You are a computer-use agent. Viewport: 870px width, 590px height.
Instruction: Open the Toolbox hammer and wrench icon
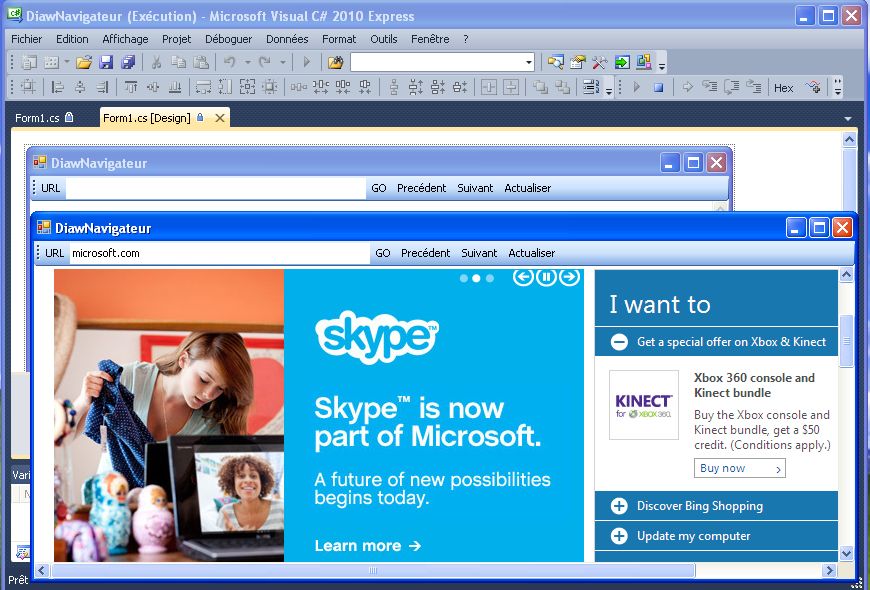point(599,62)
